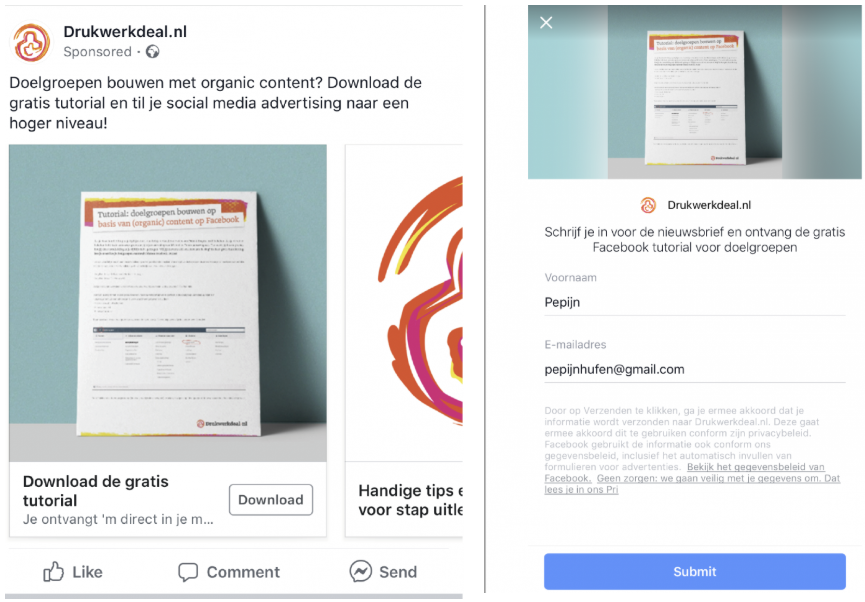The image size is (865, 602).
Task: Open comments using the speech bubble icon
Action: click(188, 572)
